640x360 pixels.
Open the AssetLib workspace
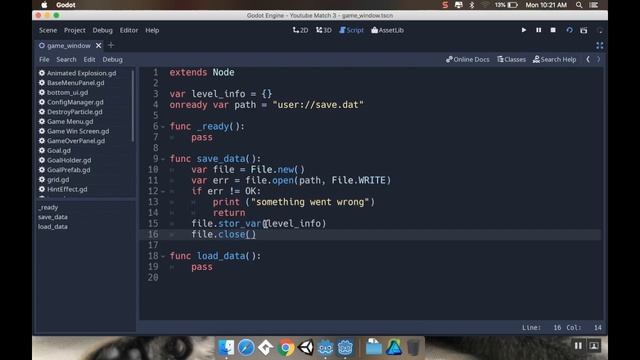(x=387, y=30)
